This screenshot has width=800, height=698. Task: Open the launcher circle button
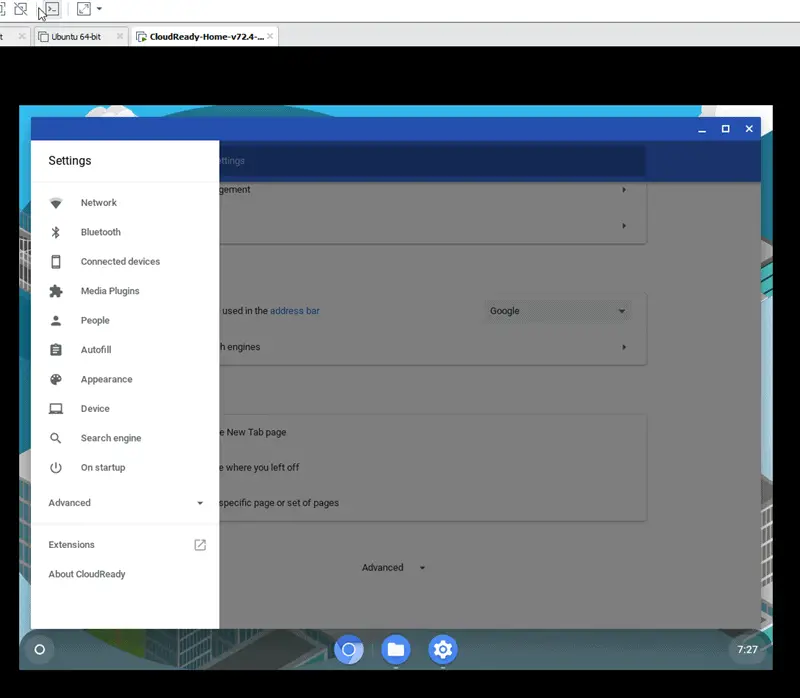pyautogui.click(x=39, y=650)
